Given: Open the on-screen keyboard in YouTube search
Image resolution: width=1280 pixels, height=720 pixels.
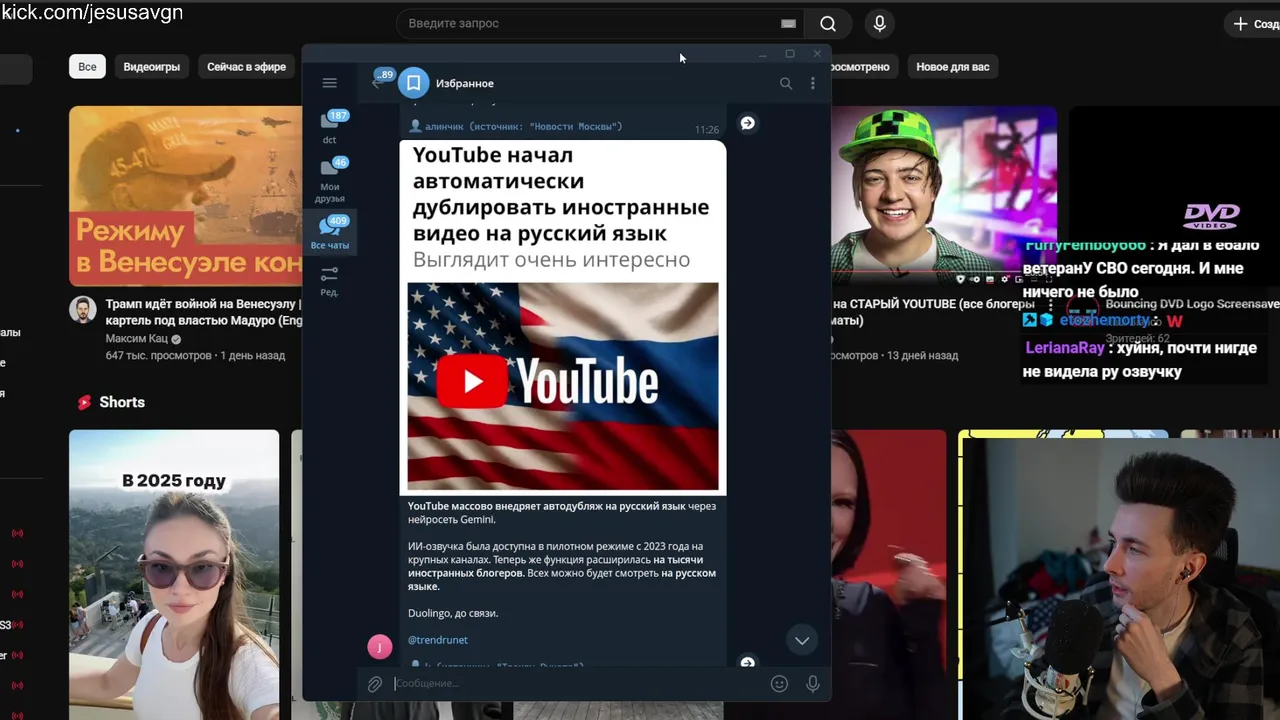Looking at the screenshot, I should click(x=788, y=24).
